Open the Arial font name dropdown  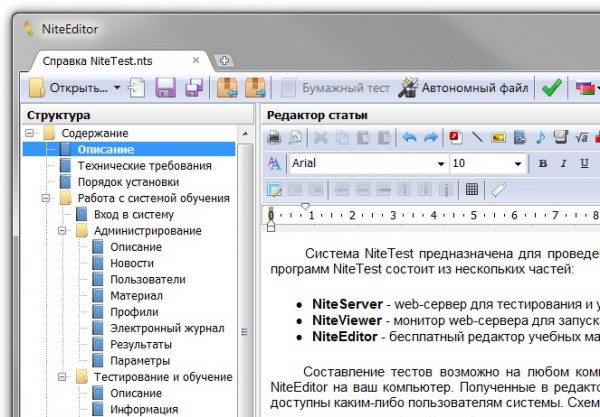click(x=441, y=164)
